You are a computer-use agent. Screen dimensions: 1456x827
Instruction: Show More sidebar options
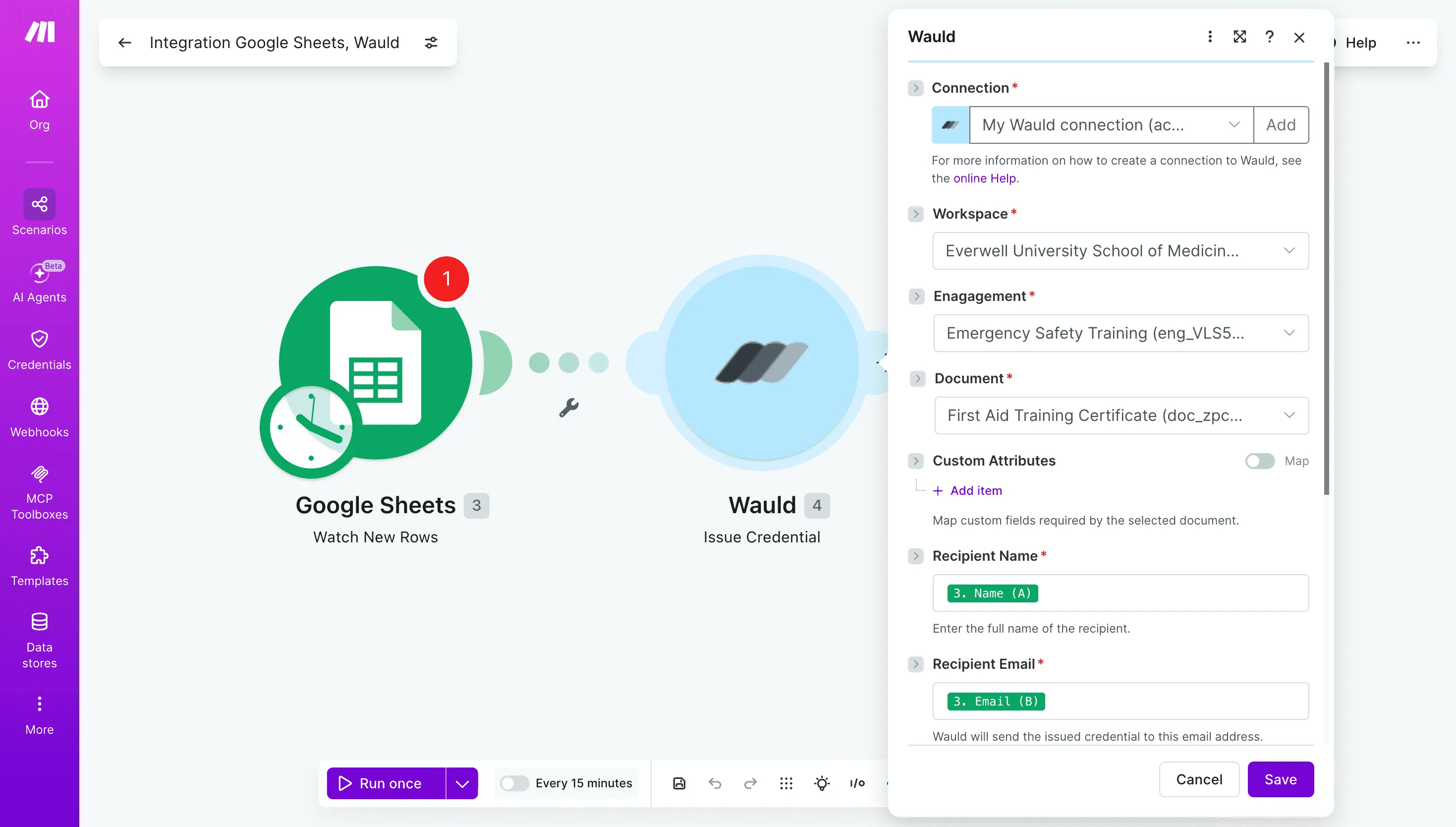pos(39,715)
